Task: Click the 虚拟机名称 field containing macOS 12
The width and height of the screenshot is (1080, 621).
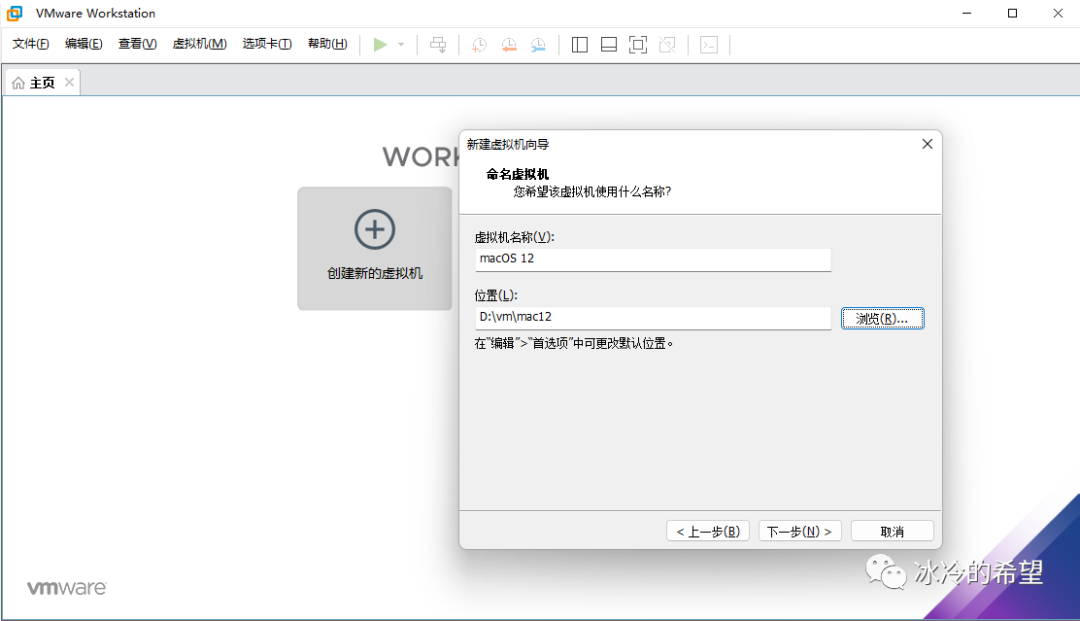Action: (653, 259)
